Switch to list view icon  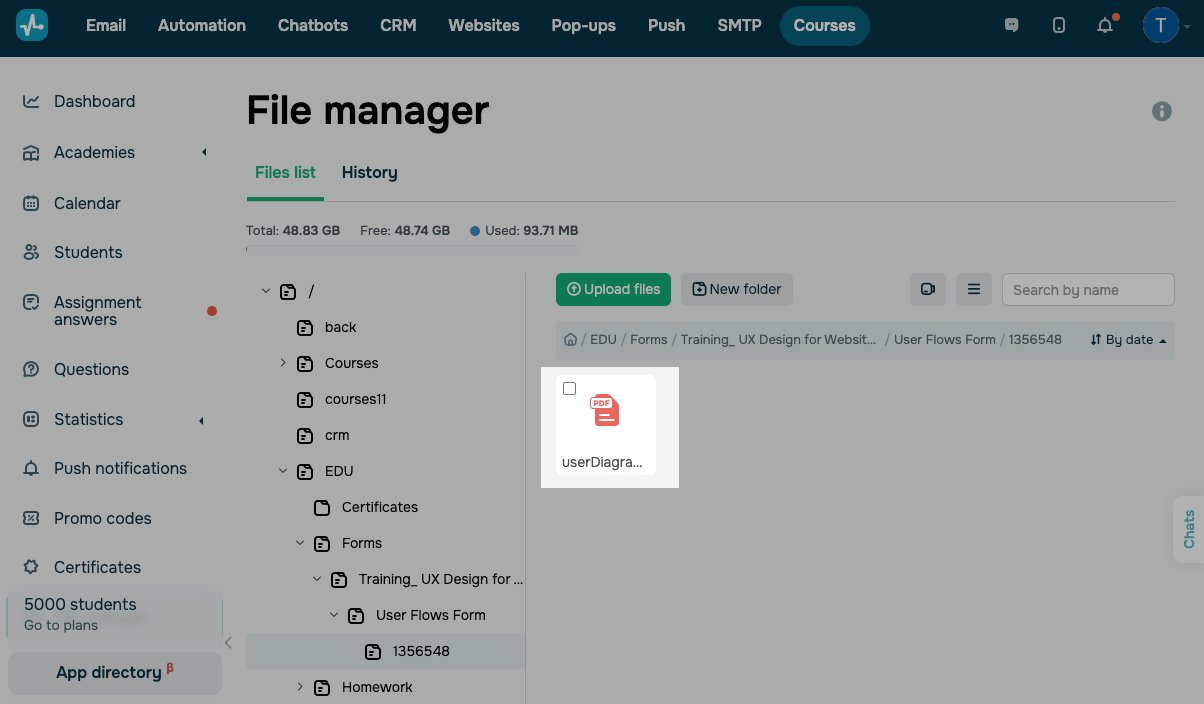coord(973,290)
